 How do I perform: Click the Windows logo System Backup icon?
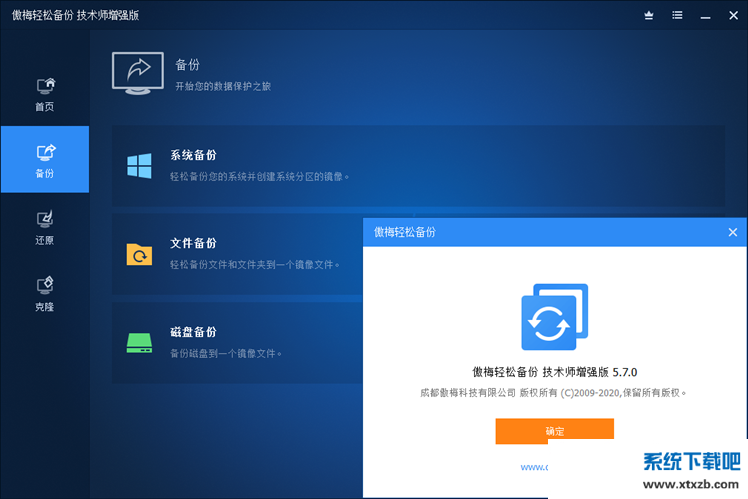pyautogui.click(x=139, y=166)
